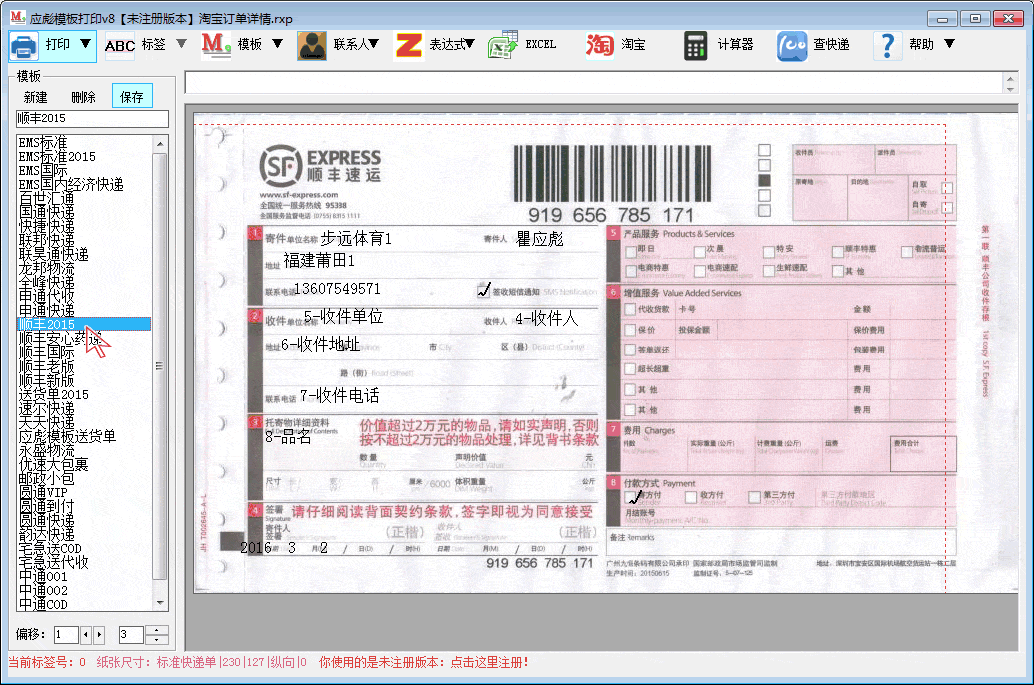This screenshot has width=1034, height=685.
Task: Select EMS标准2015 in template list
Action: click(57, 157)
